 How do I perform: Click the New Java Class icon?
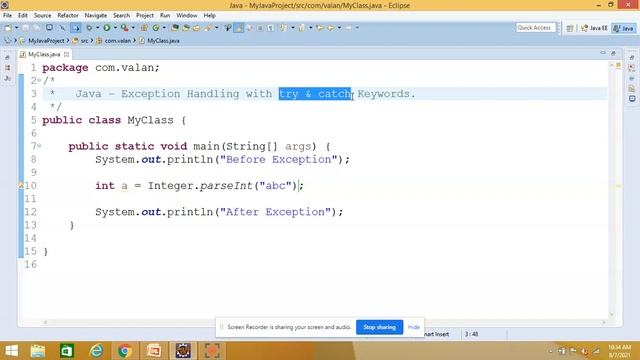(x=156, y=28)
